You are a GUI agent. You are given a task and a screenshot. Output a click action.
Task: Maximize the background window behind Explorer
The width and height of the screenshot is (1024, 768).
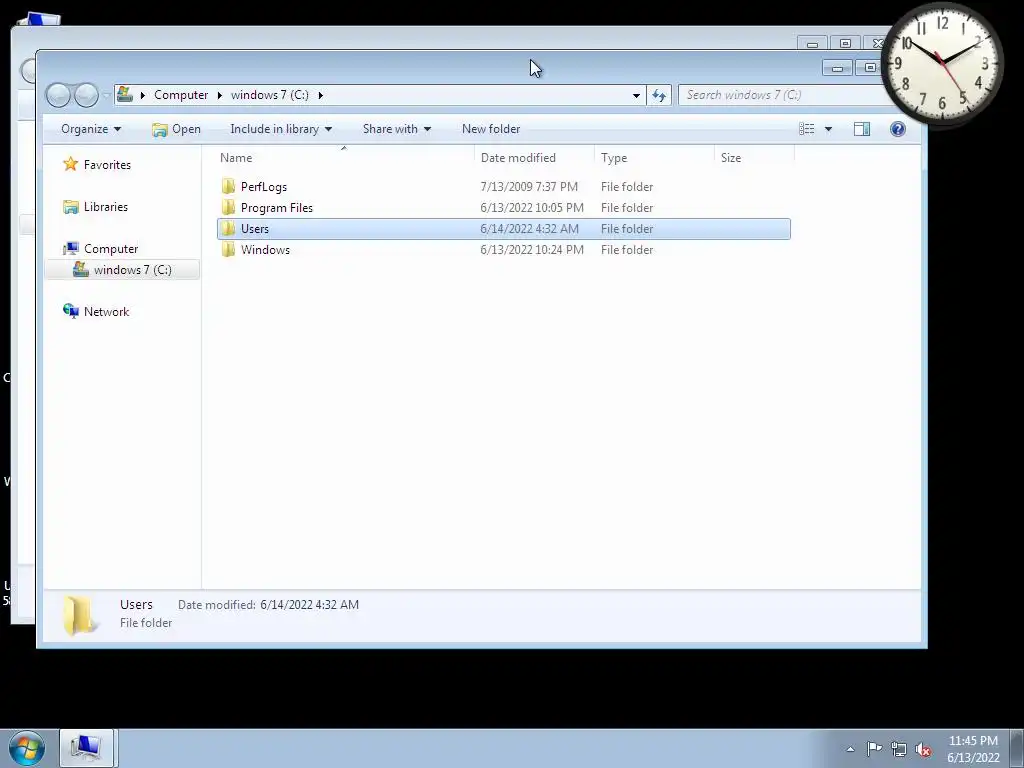tap(845, 44)
